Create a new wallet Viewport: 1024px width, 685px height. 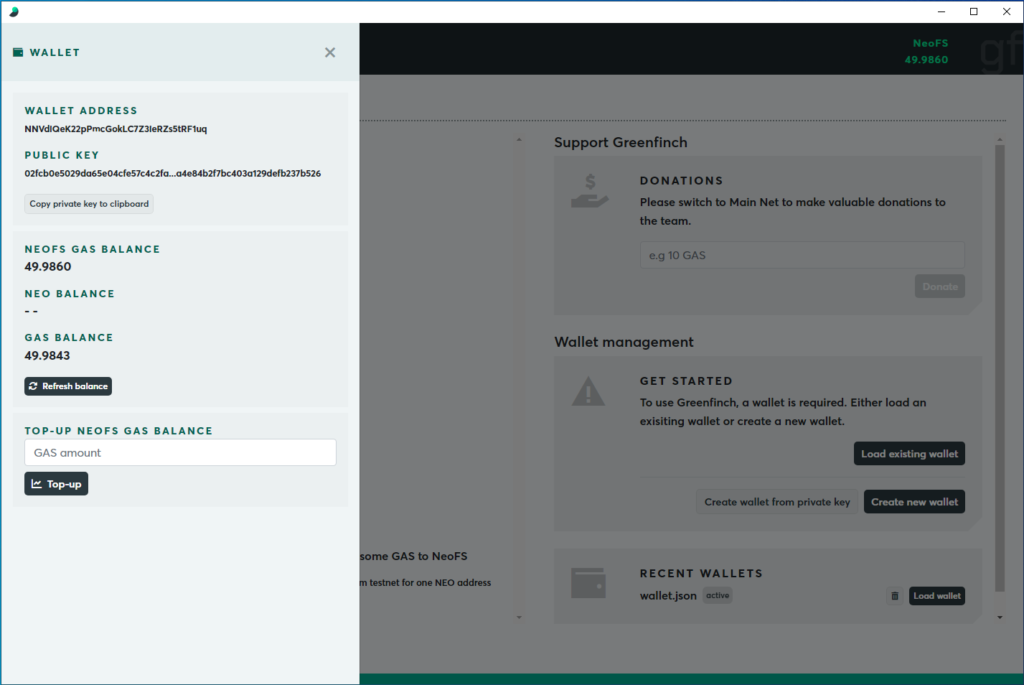(914, 502)
